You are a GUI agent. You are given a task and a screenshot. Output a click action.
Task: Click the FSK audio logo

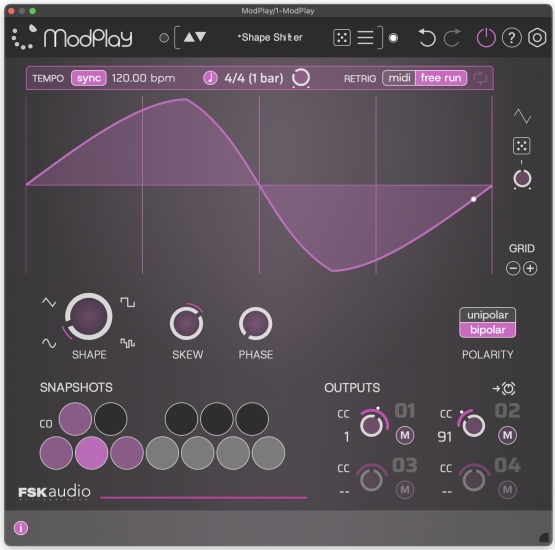[x=54, y=492]
